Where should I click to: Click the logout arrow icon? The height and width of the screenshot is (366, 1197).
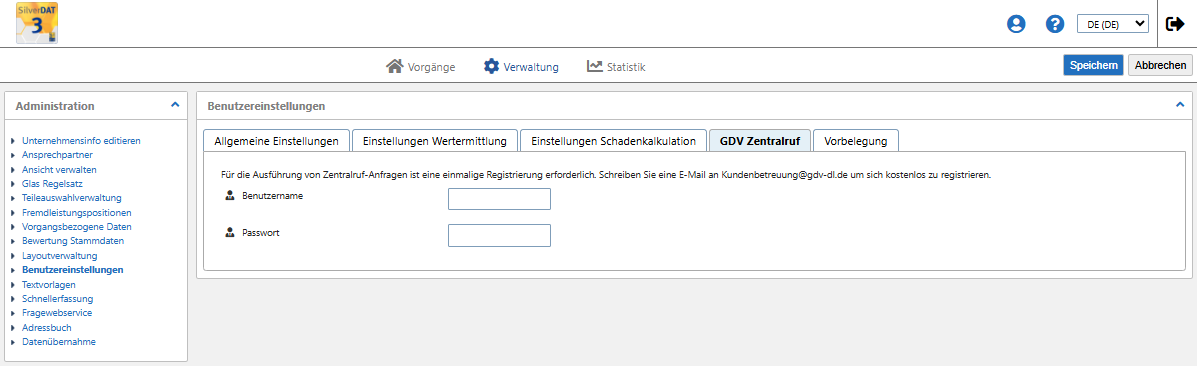coord(1175,24)
